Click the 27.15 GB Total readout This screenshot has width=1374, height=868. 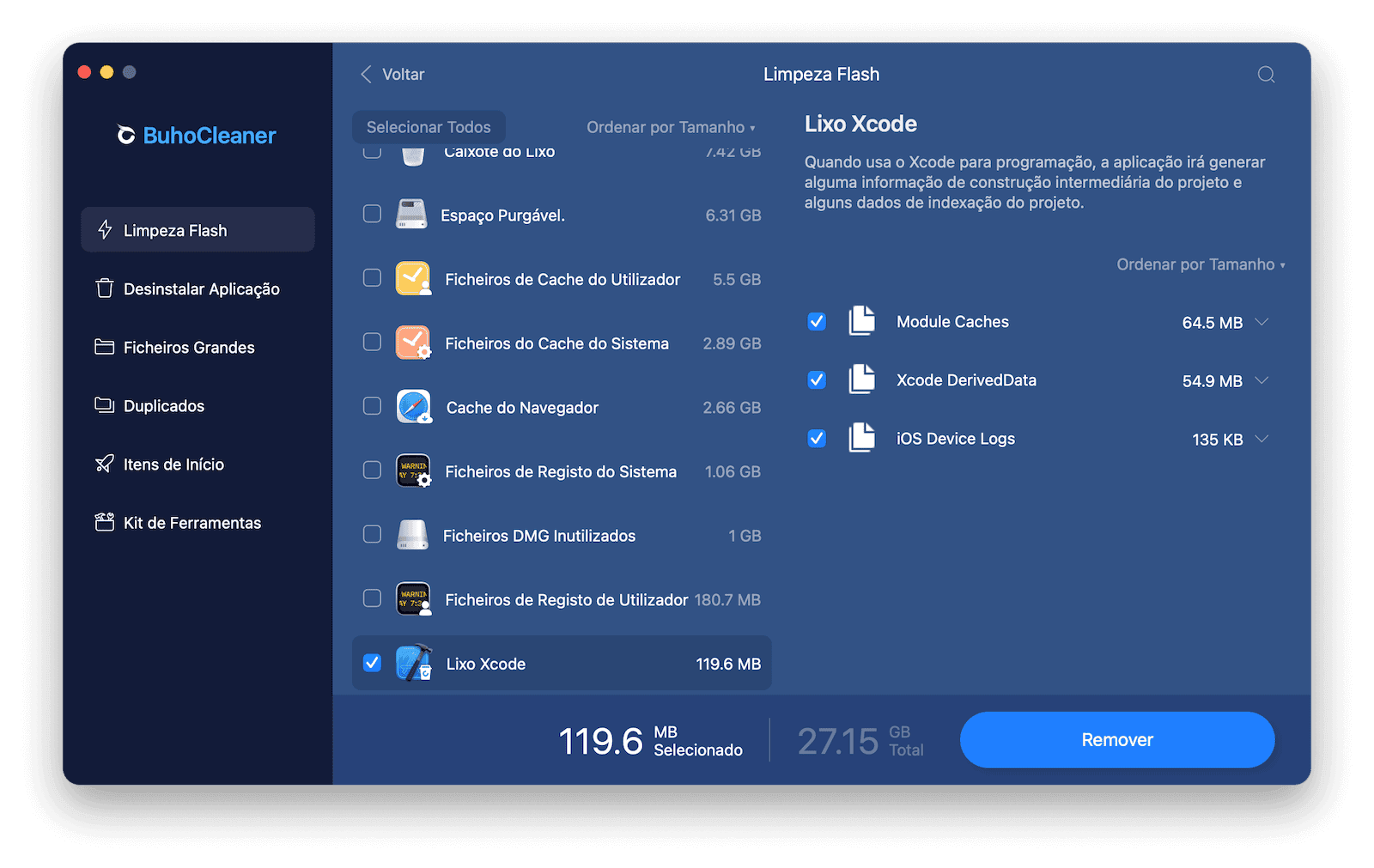coord(860,741)
